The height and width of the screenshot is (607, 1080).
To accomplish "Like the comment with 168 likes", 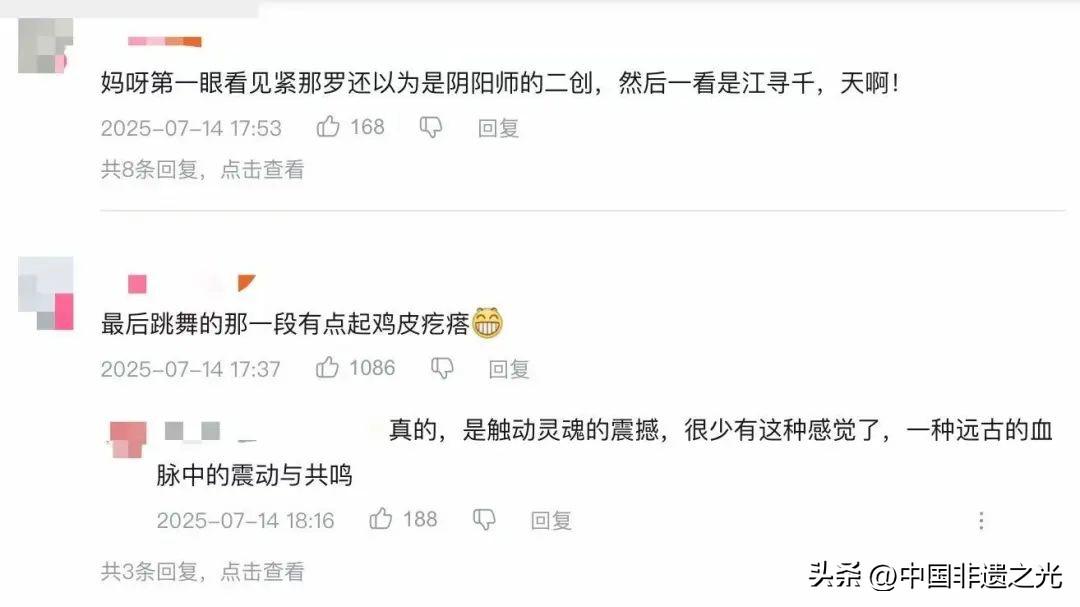I will [x=328, y=127].
